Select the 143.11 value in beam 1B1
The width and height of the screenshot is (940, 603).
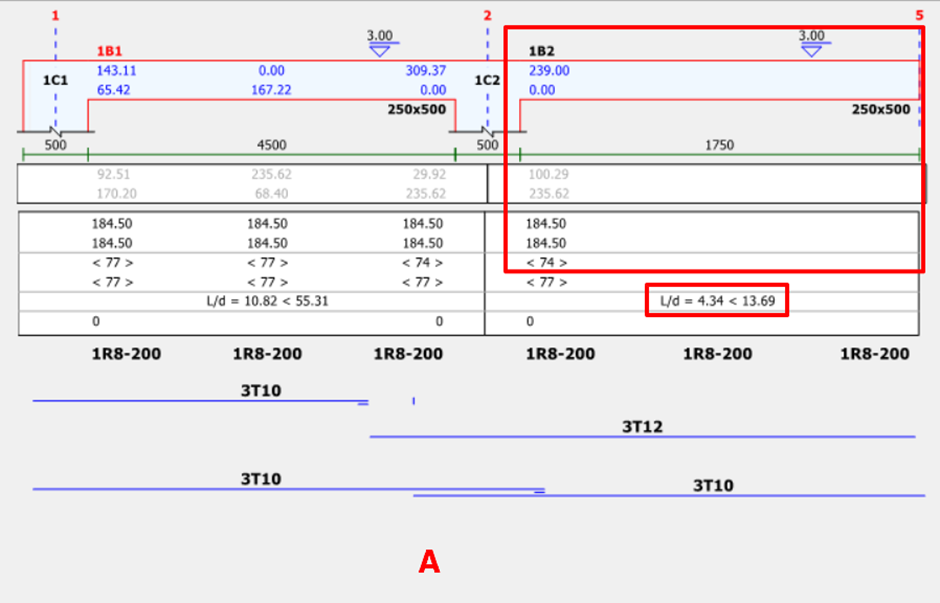(117, 71)
